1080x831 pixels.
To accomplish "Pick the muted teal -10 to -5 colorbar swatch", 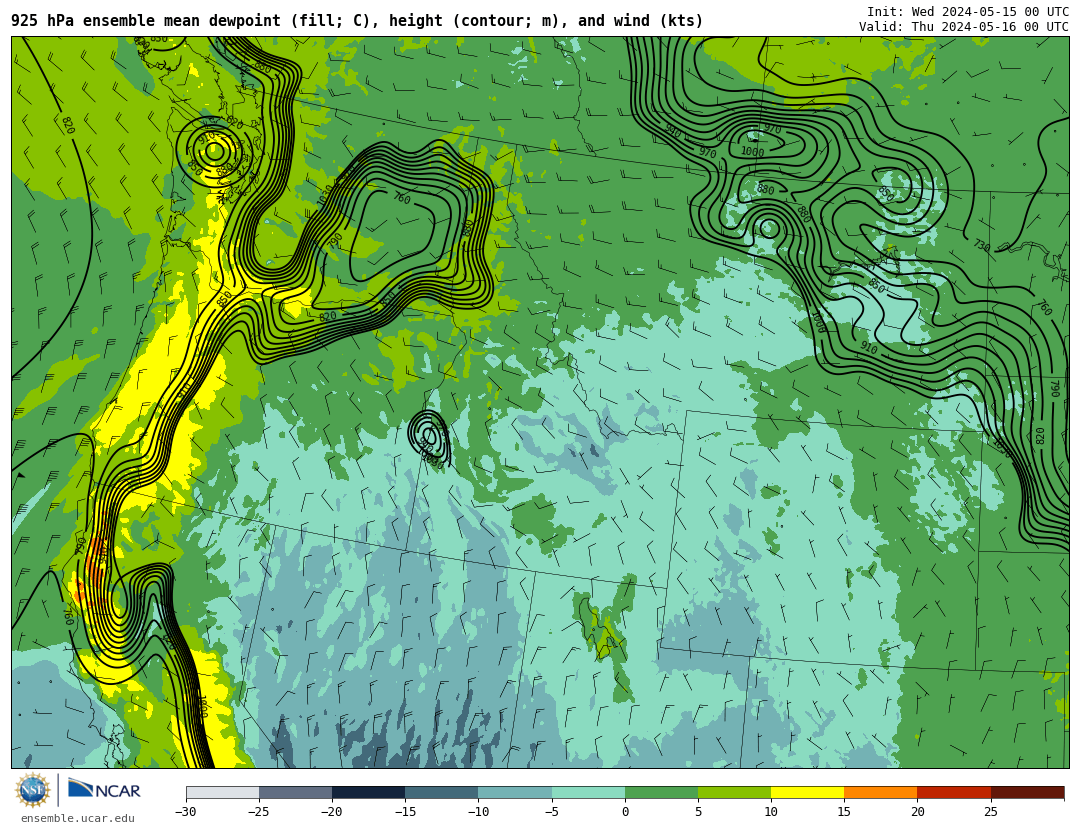I will pyautogui.click(x=515, y=793).
